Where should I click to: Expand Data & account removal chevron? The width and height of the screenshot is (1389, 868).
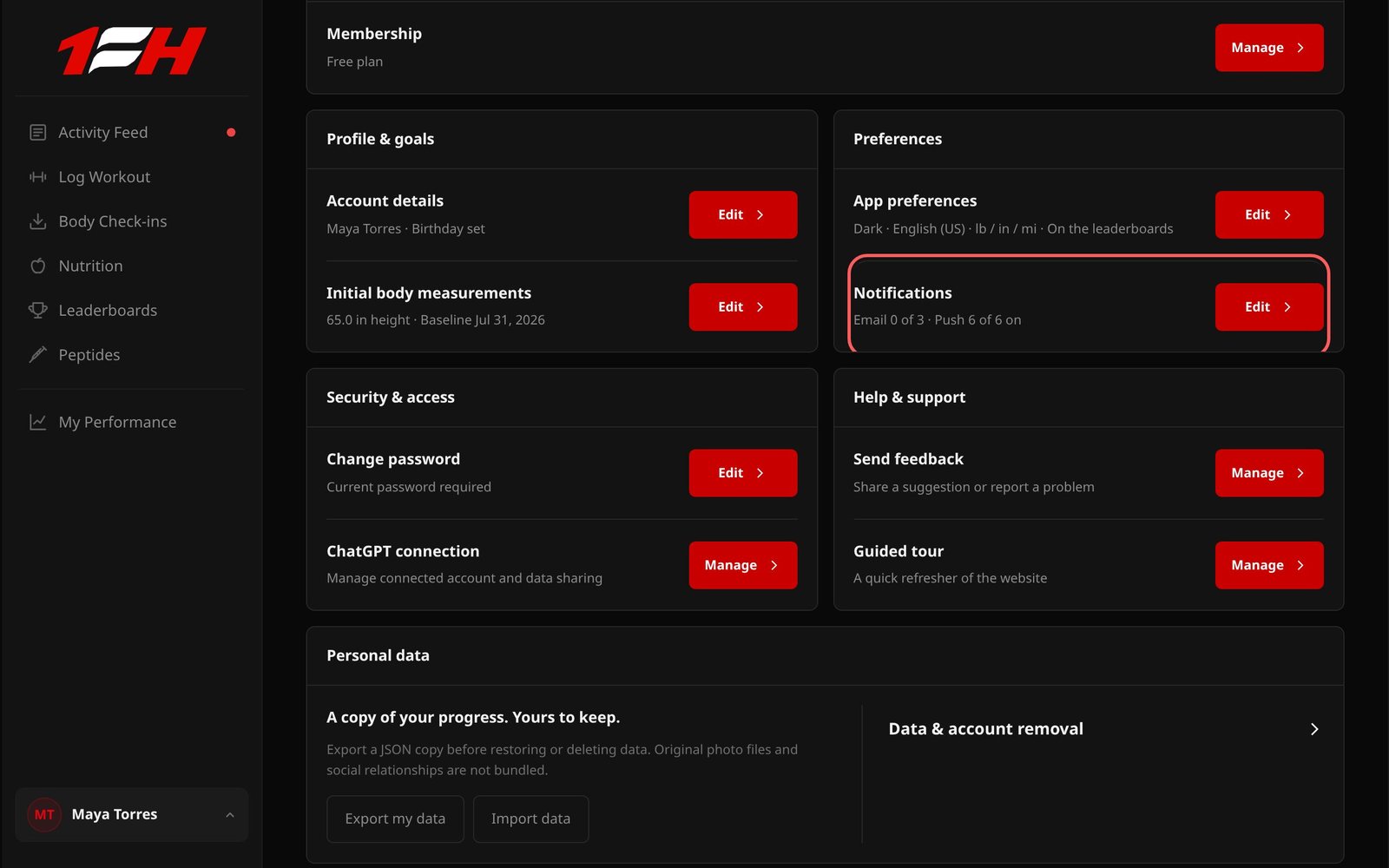pos(1314,729)
